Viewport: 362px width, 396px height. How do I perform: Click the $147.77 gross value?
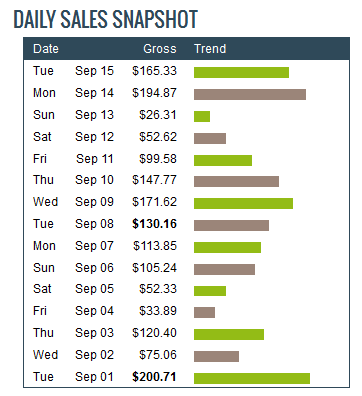[x=154, y=180]
